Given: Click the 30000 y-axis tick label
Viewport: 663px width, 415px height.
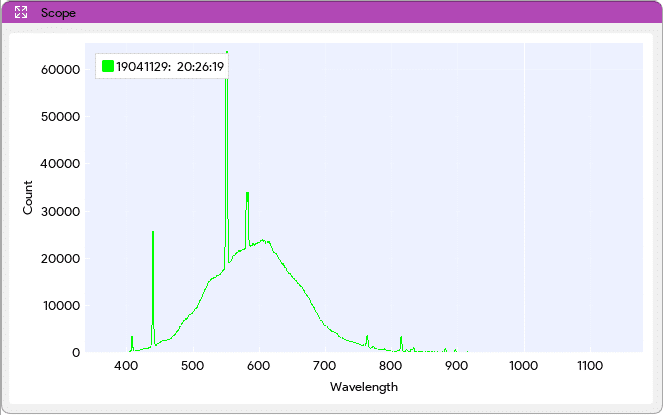Looking at the screenshot, I should (59, 211).
